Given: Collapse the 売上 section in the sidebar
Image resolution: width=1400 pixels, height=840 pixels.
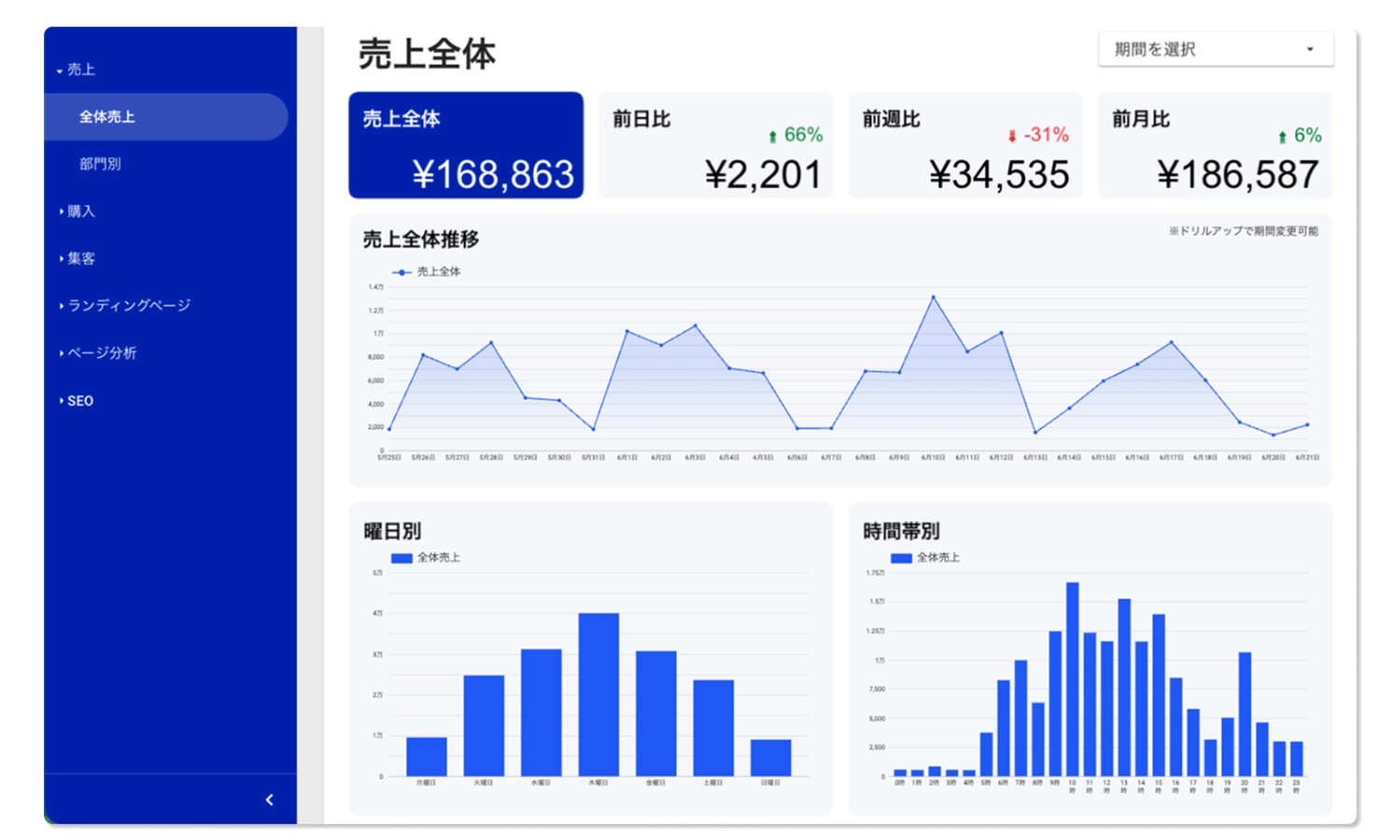Looking at the screenshot, I should click(76, 70).
